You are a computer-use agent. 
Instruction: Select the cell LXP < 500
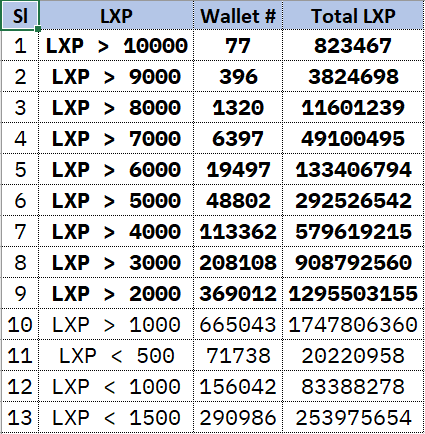coord(116,355)
